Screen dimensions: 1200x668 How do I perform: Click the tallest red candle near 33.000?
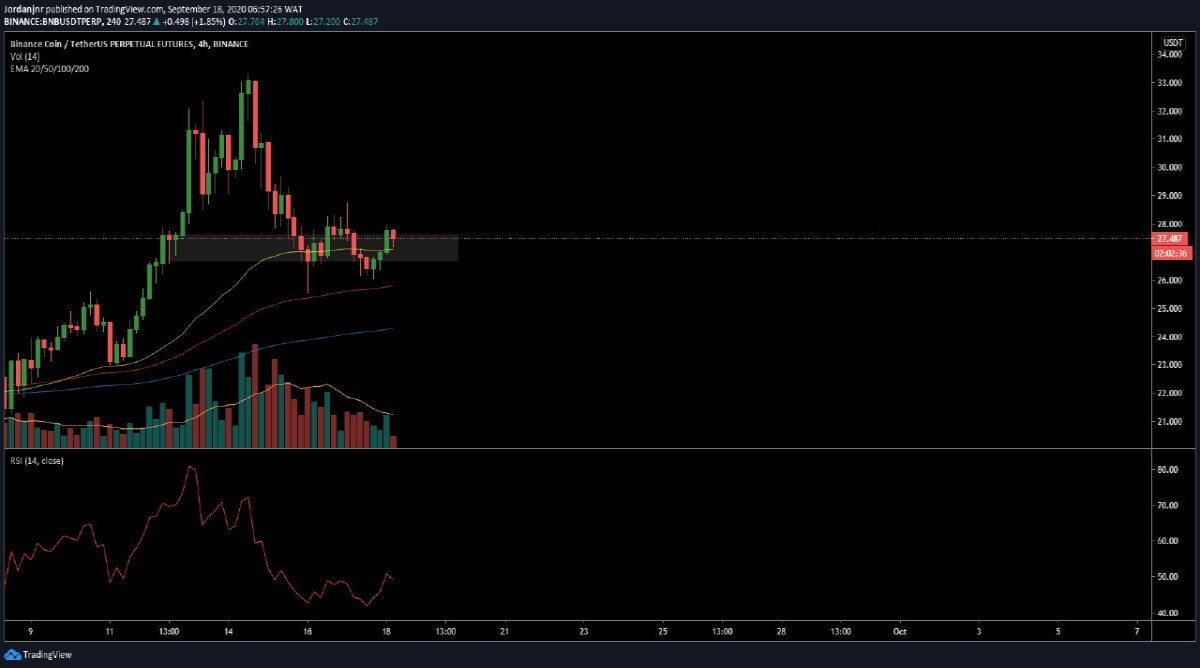click(256, 114)
